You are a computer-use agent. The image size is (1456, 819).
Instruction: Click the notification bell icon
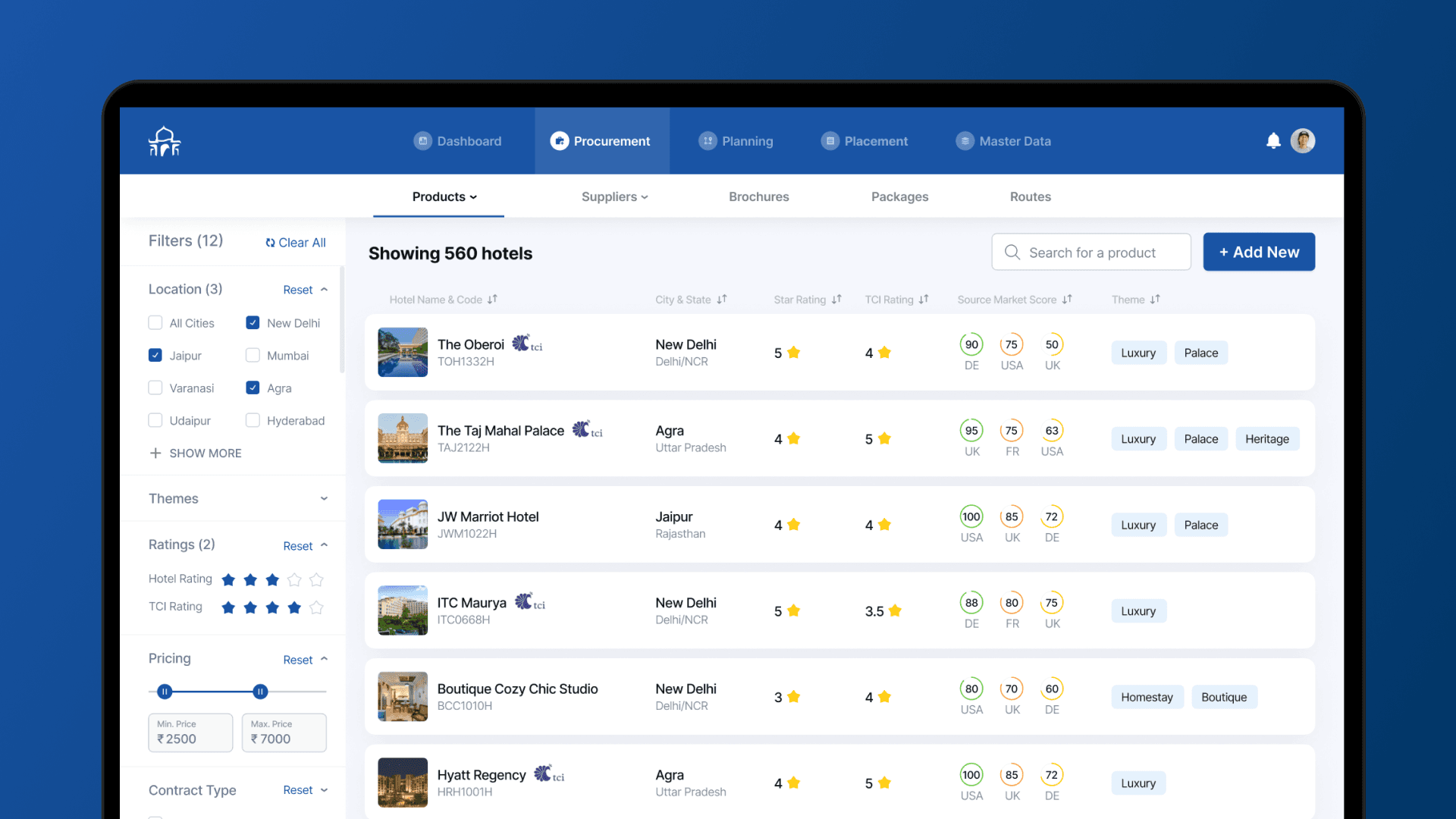(x=1273, y=141)
